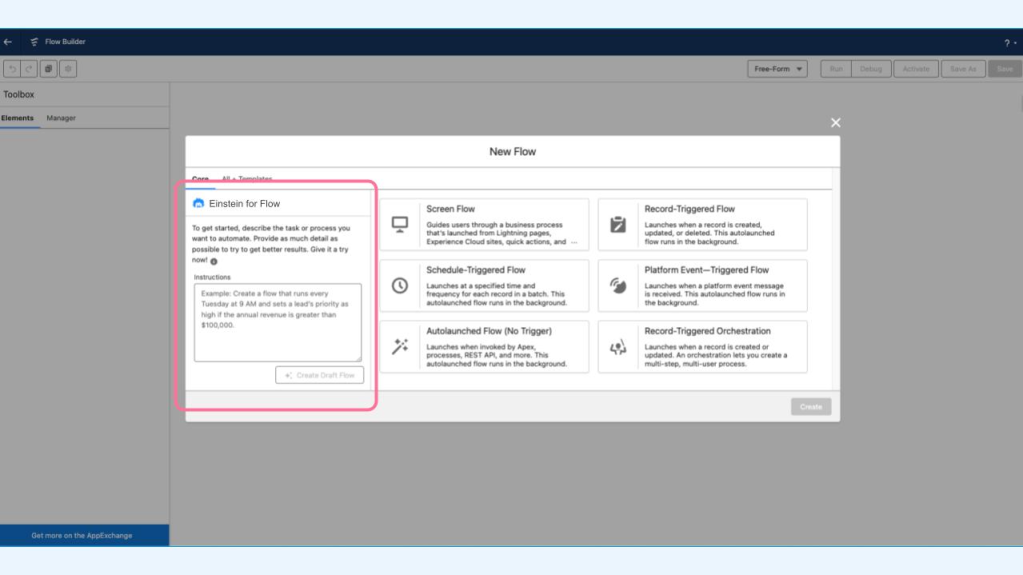Select the Record-Triggered Orchestration title
The image size is (1023, 575).
pyautogui.click(x=707, y=331)
